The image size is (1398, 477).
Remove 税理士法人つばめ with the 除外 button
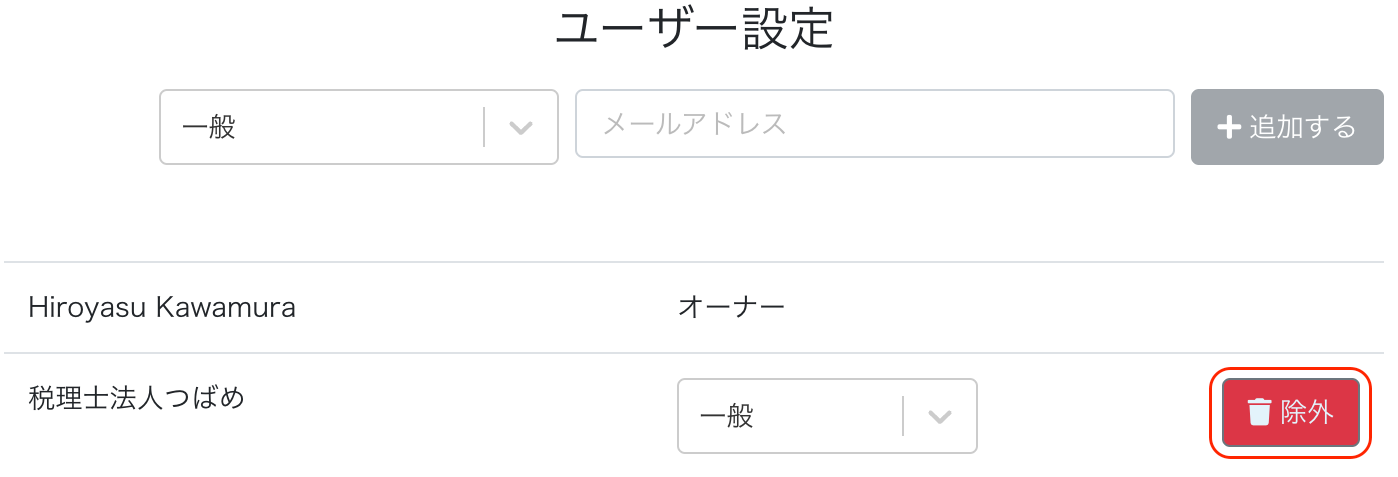click(x=1290, y=412)
